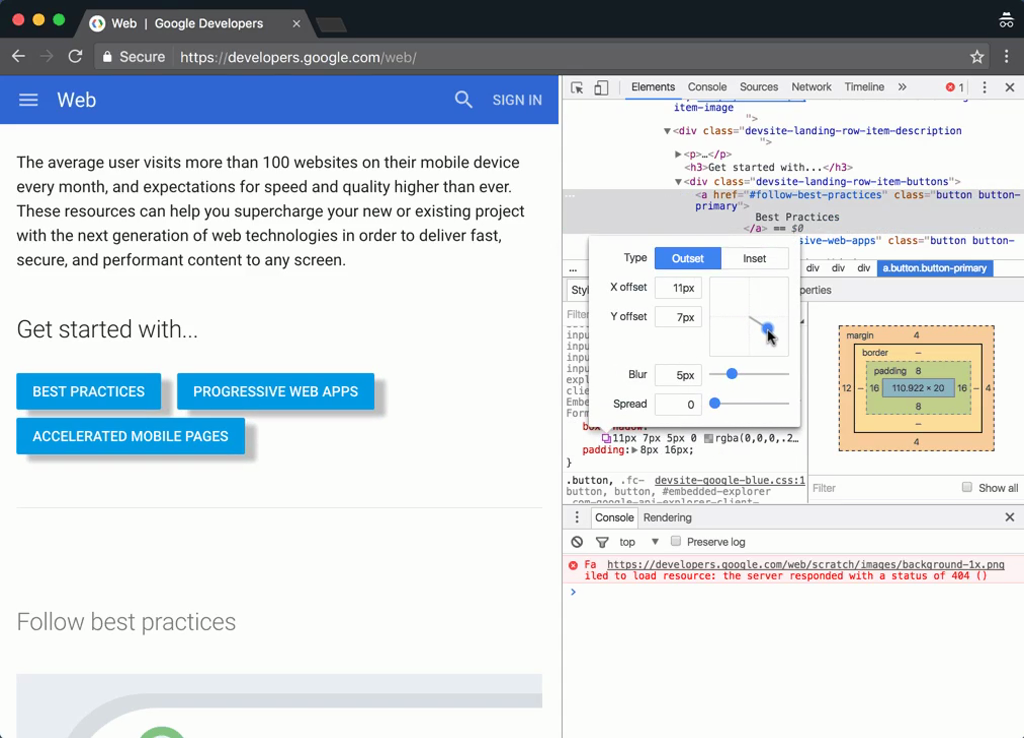The width and height of the screenshot is (1024, 738).
Task: Click the browser address bar URL
Action: coord(298,57)
